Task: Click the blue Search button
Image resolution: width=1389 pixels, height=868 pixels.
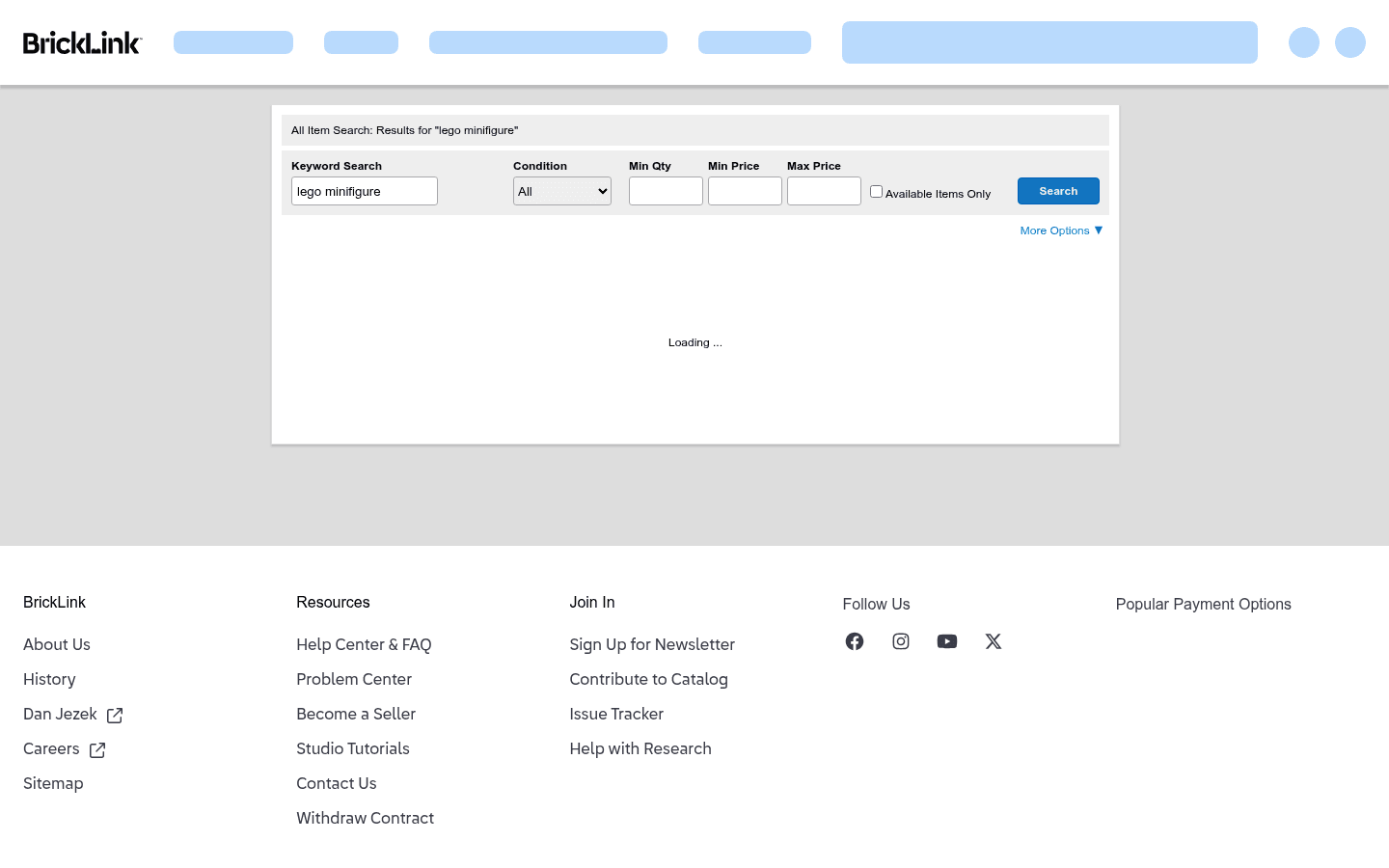Action: [1058, 191]
